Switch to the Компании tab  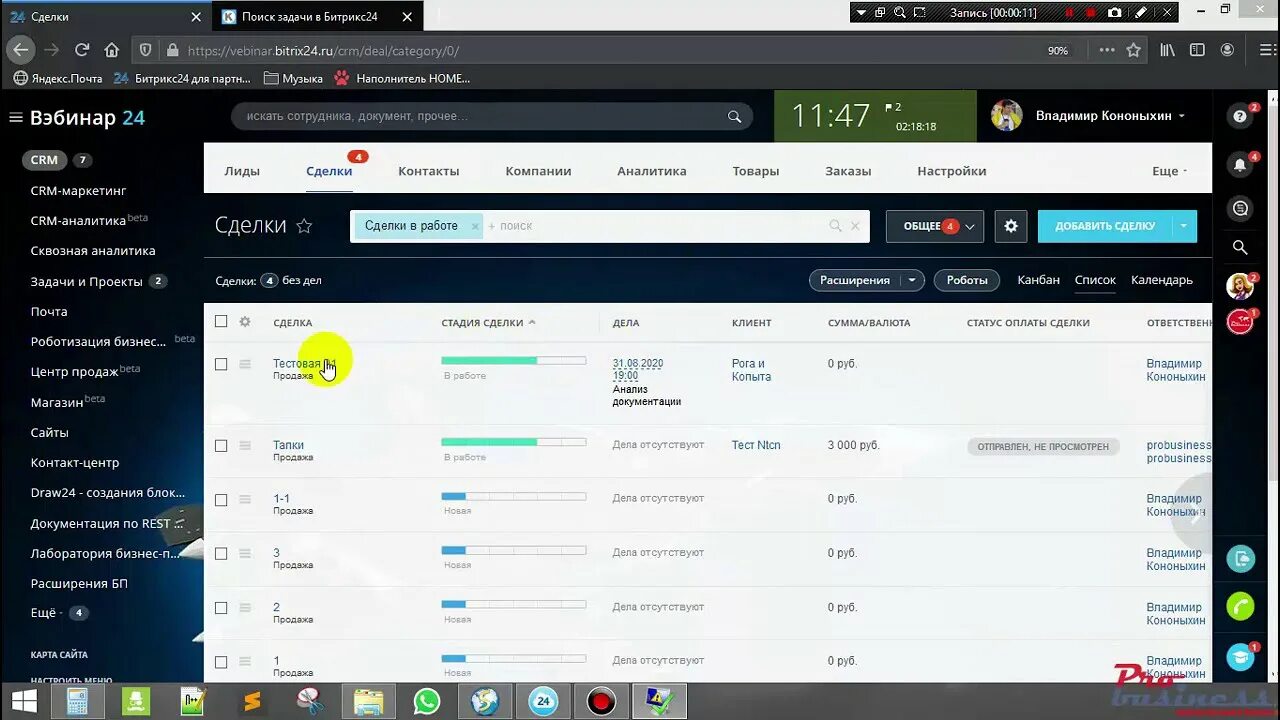[x=538, y=171]
